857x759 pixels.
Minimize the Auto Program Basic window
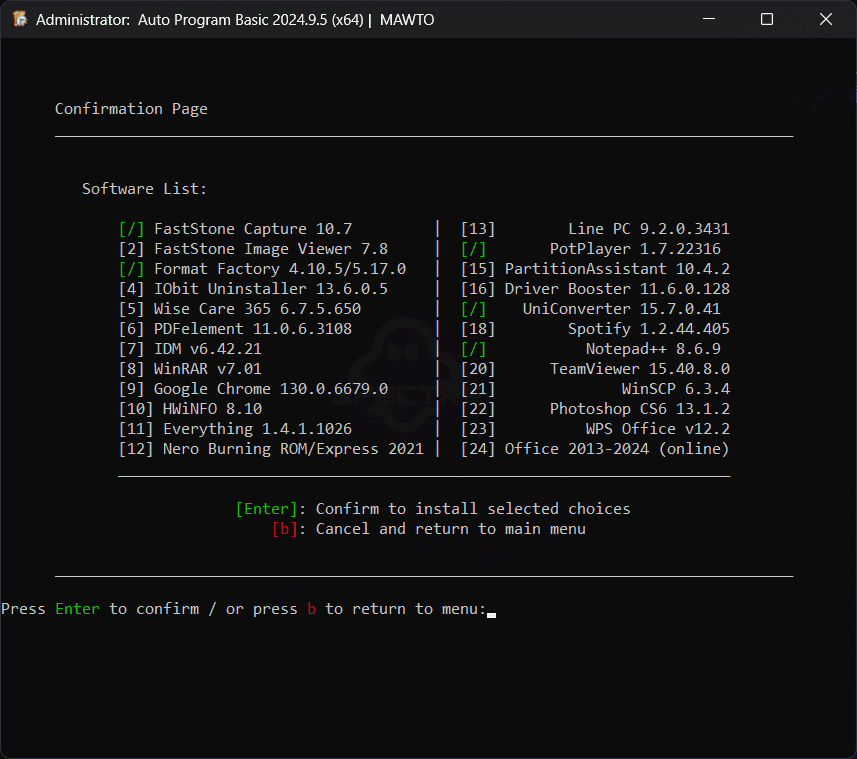click(709, 19)
